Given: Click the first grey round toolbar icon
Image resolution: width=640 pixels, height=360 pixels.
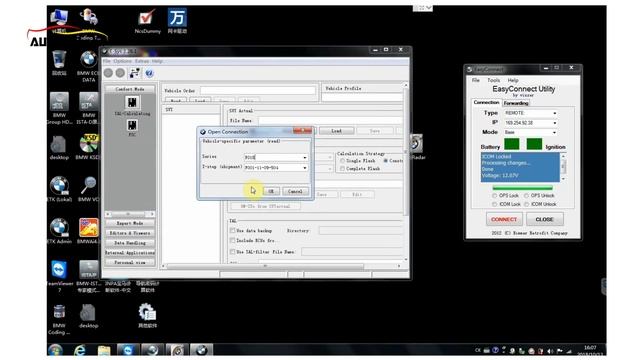Looking at the screenshot, I should point(108,73).
